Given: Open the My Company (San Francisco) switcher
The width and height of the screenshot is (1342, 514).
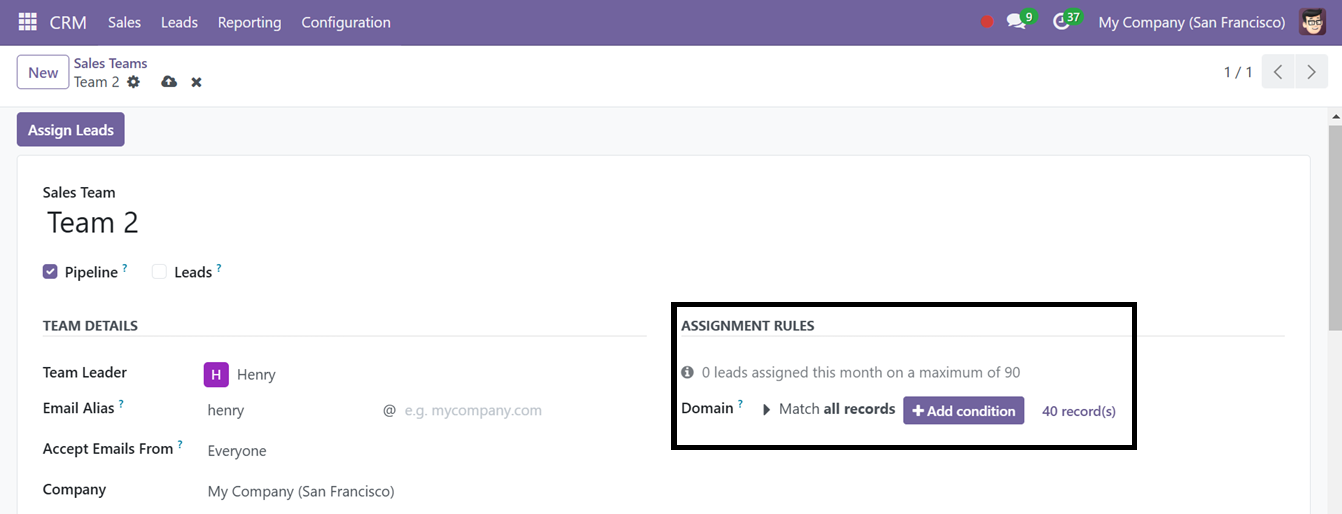Looking at the screenshot, I should 1192,22.
